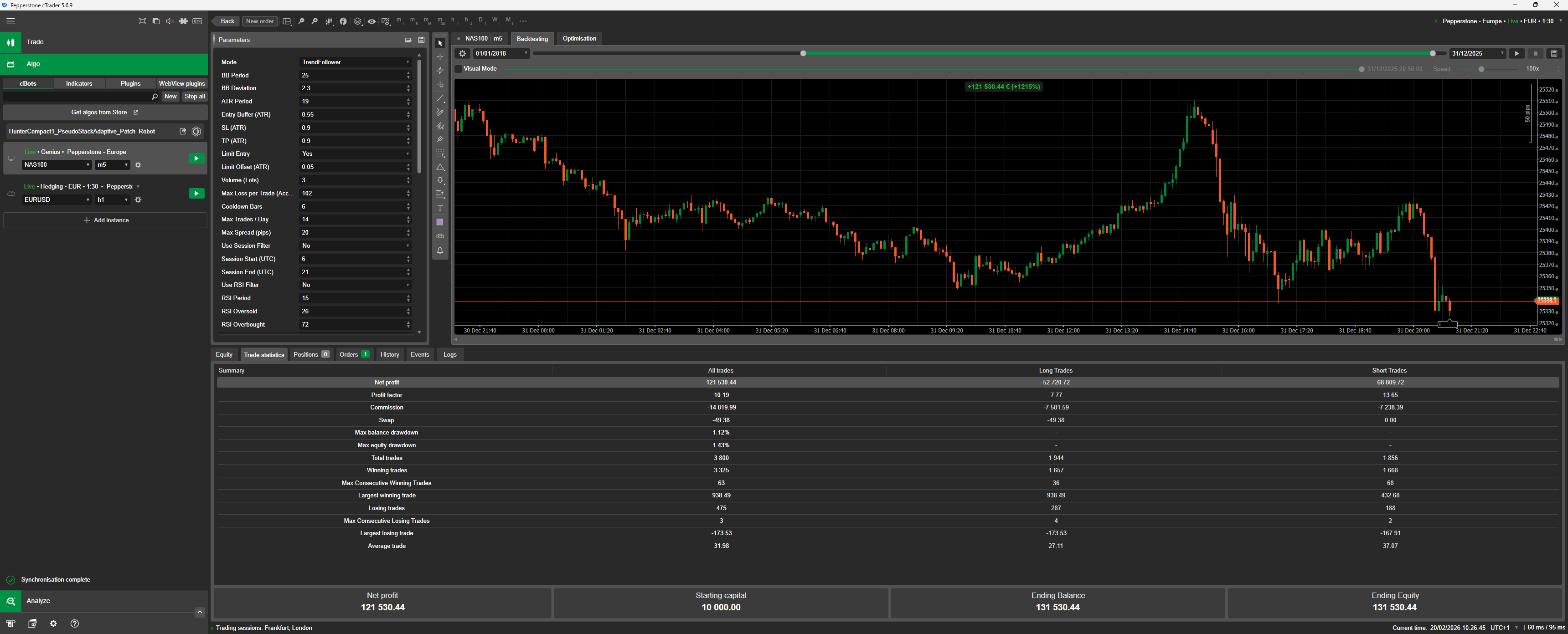Open the Limit Entry Yes dropdown
Viewport: 1568px width, 634px height.
[x=355, y=154]
